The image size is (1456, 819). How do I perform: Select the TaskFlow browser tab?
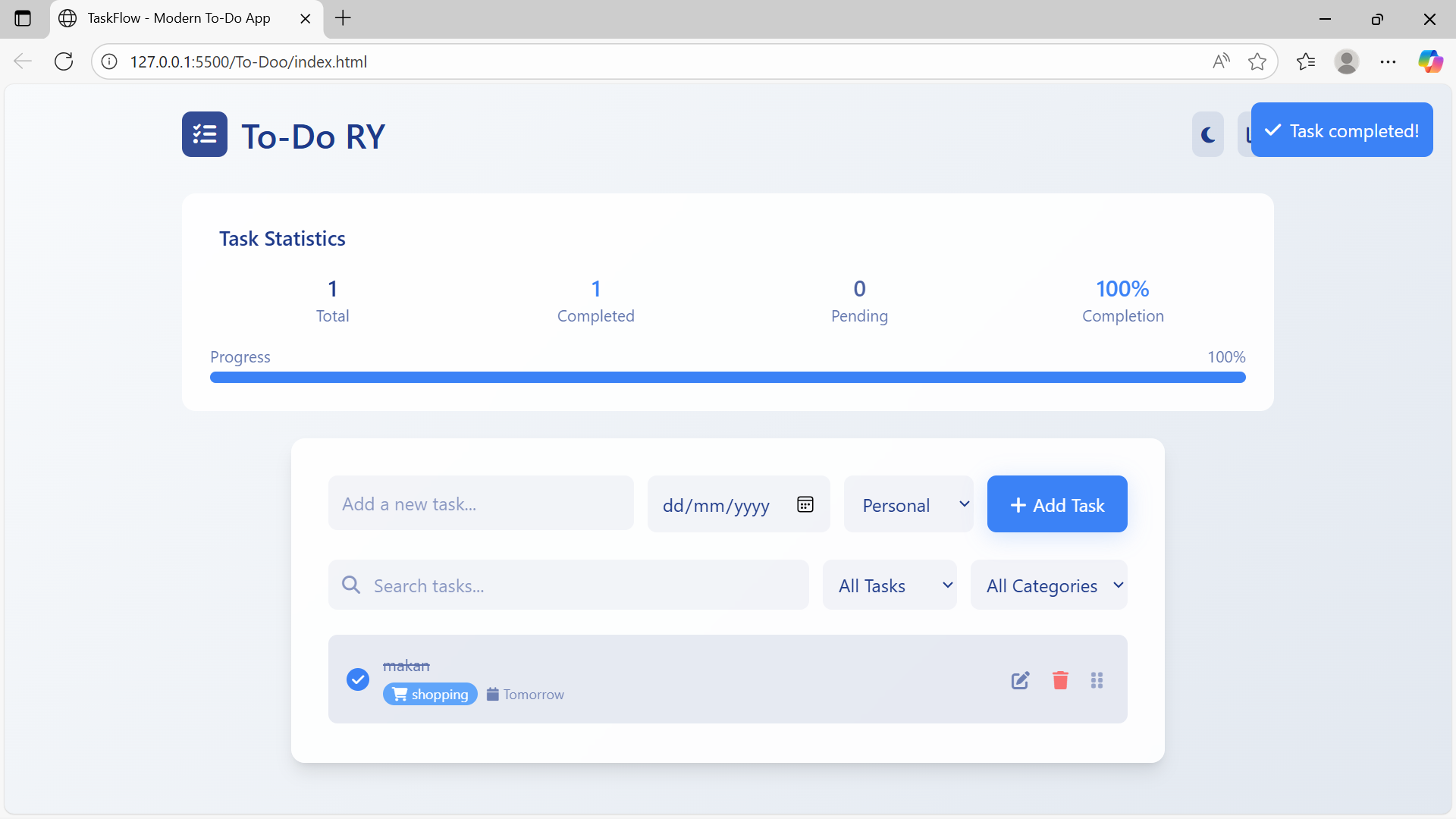(x=178, y=18)
